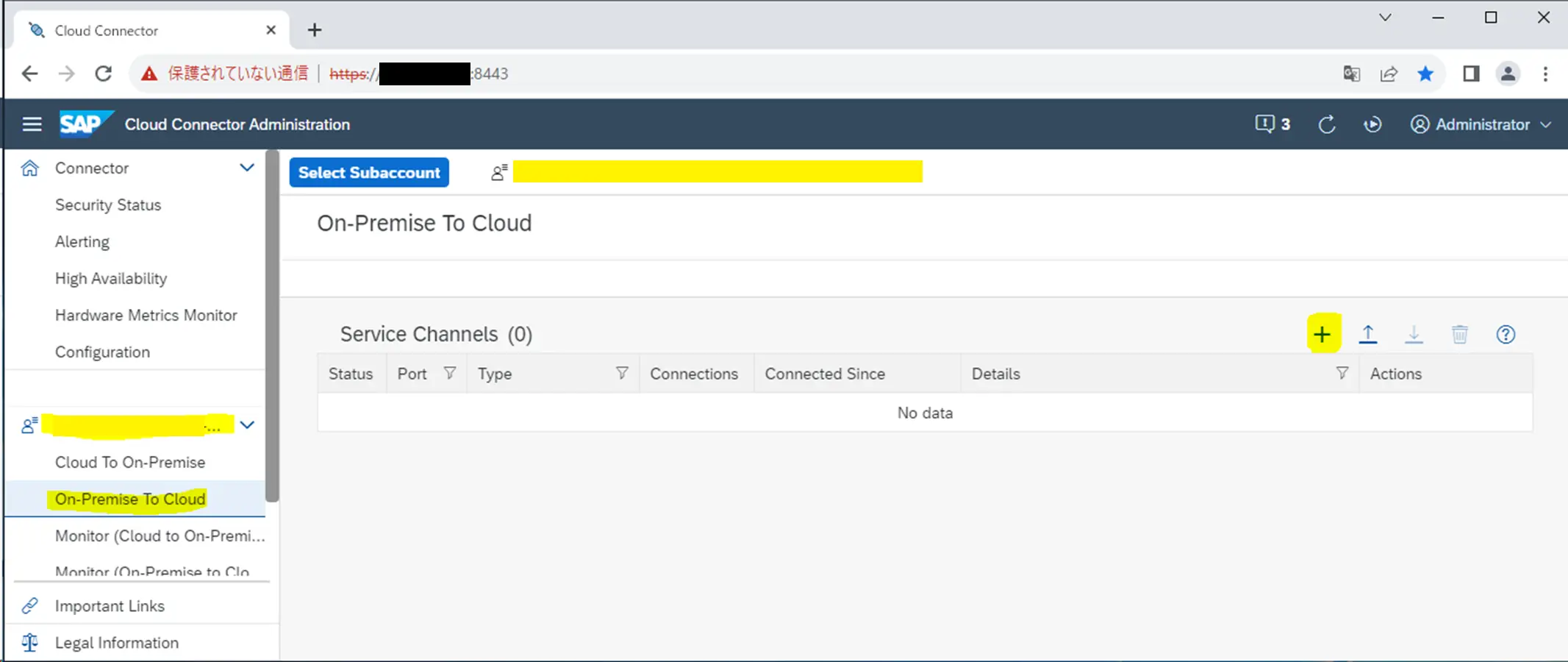Click the browser translate page icon

(x=1351, y=74)
